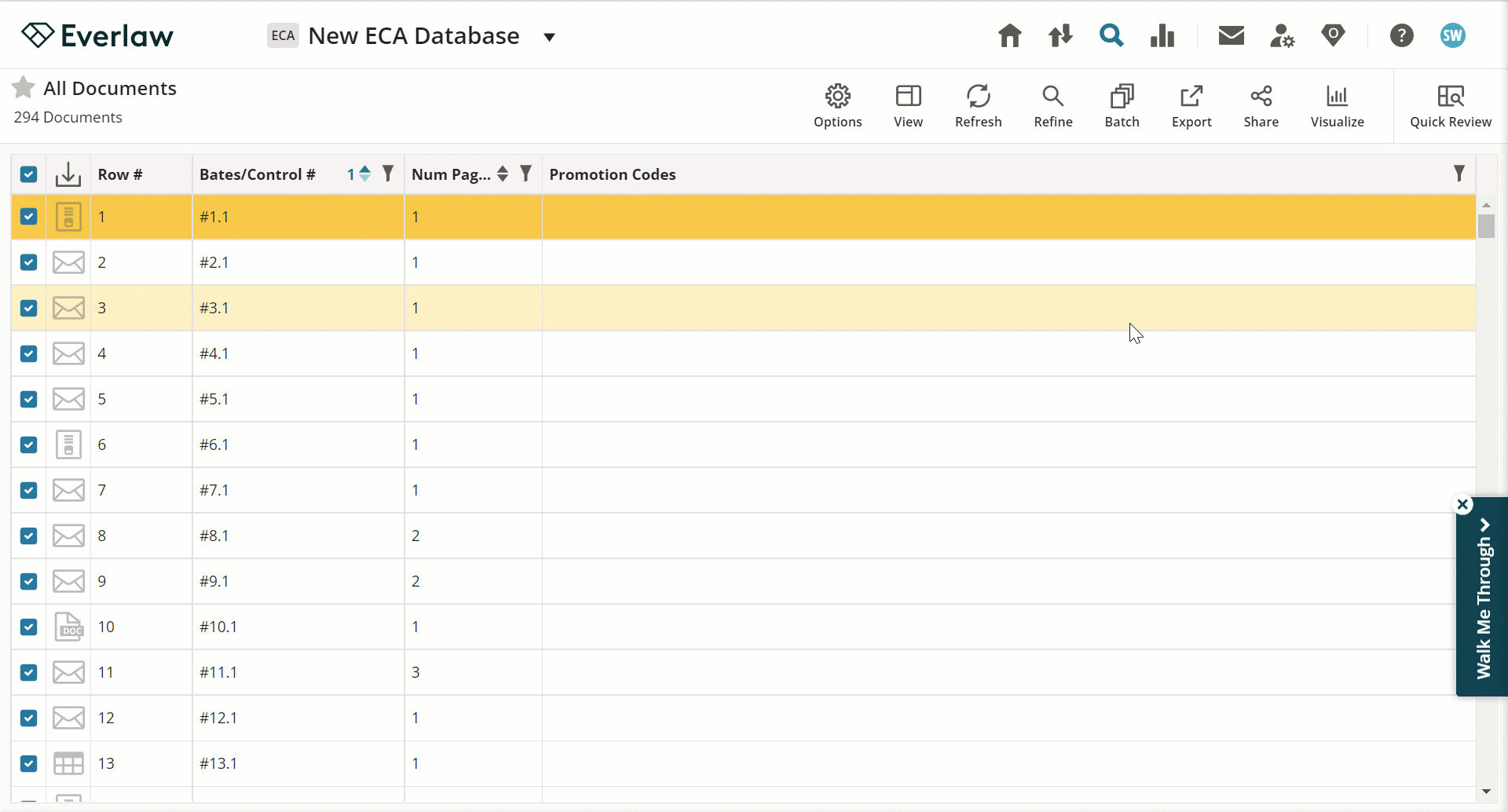
Task: Open the Batch actions tool
Action: [x=1122, y=106]
